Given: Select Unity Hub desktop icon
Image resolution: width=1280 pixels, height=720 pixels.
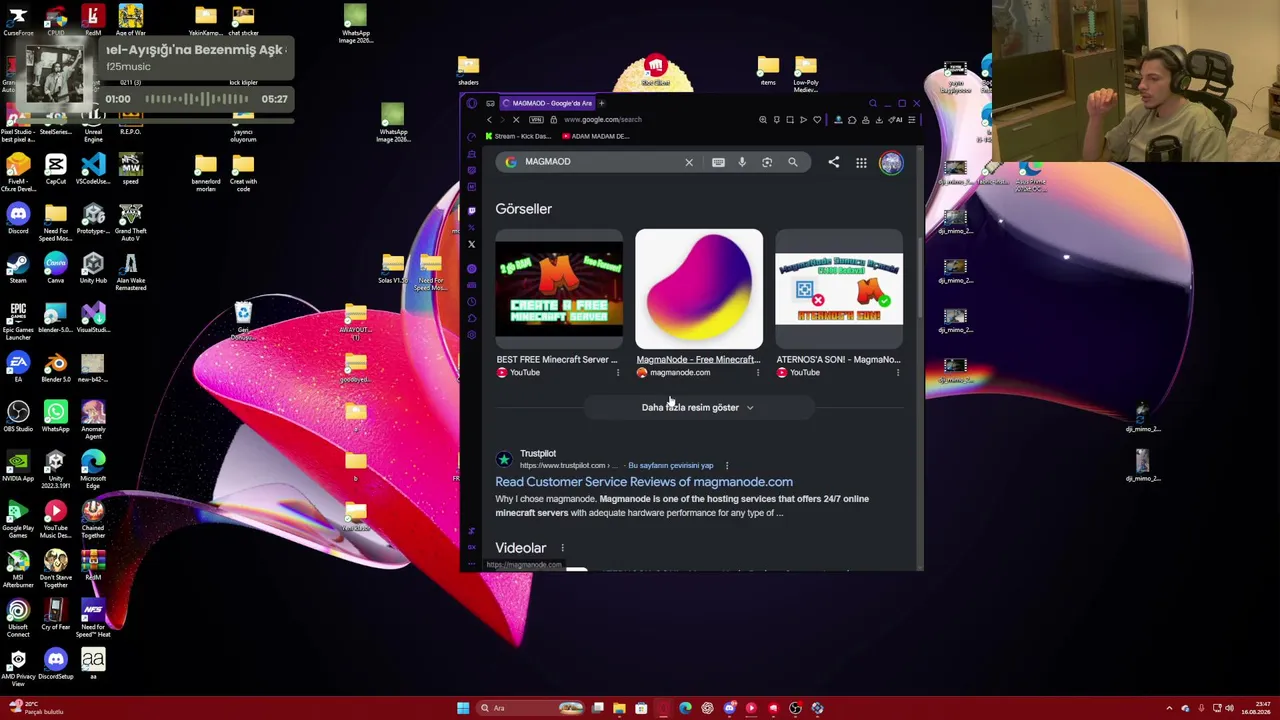Looking at the screenshot, I should pos(93,268).
